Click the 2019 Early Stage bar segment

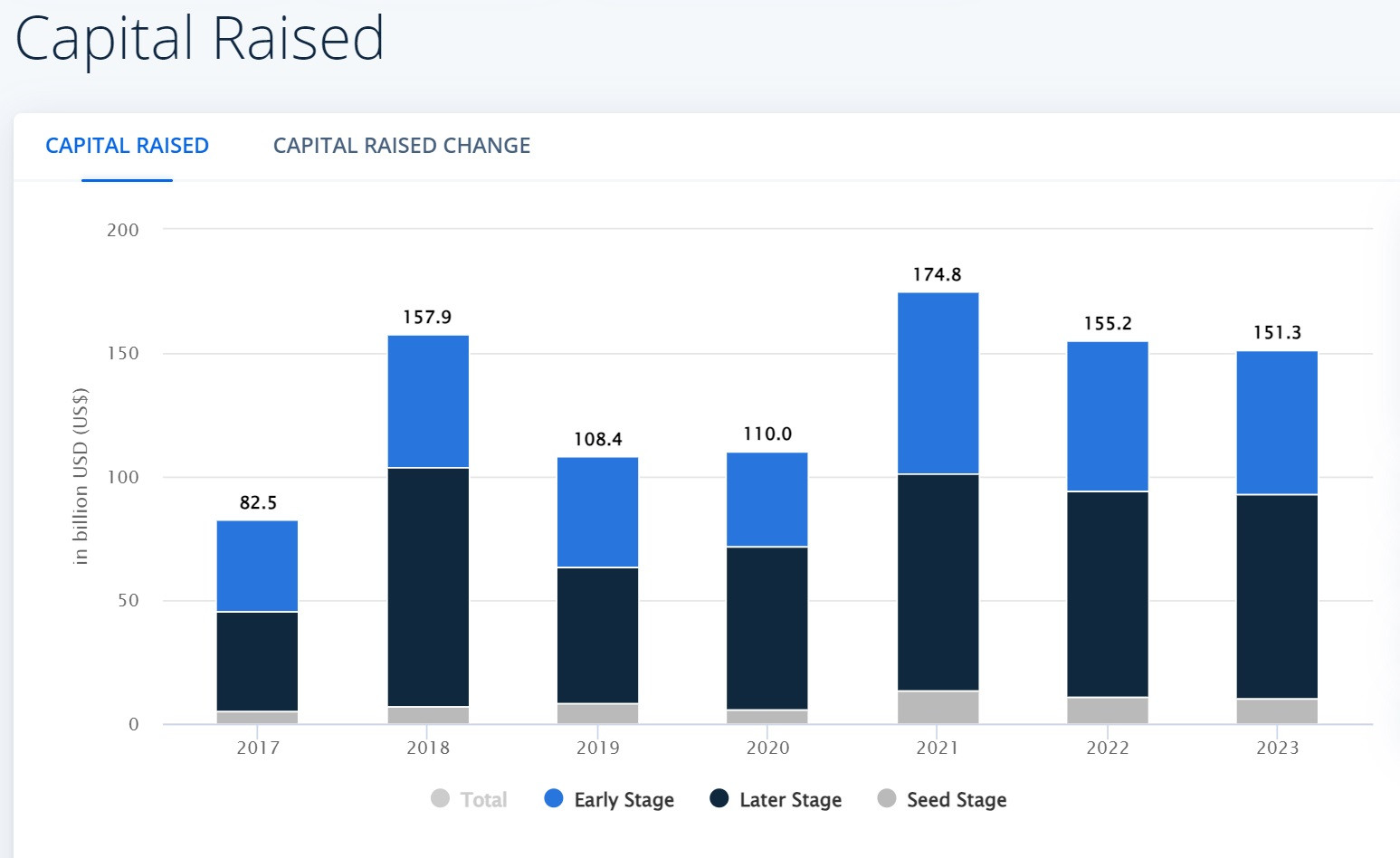[598, 511]
